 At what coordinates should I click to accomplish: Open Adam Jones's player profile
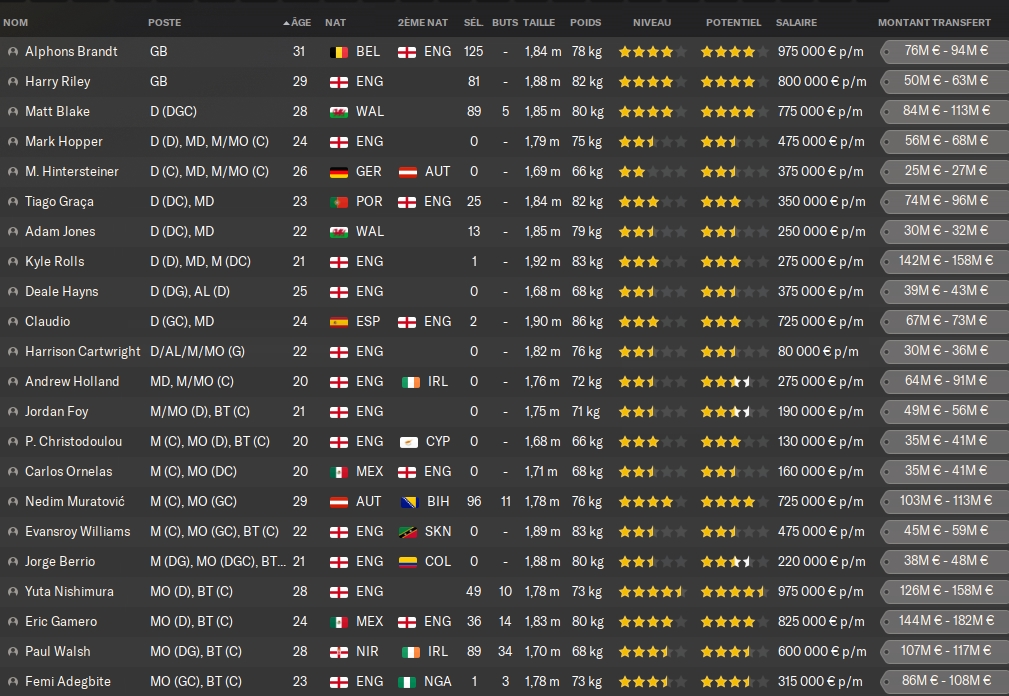coord(60,232)
